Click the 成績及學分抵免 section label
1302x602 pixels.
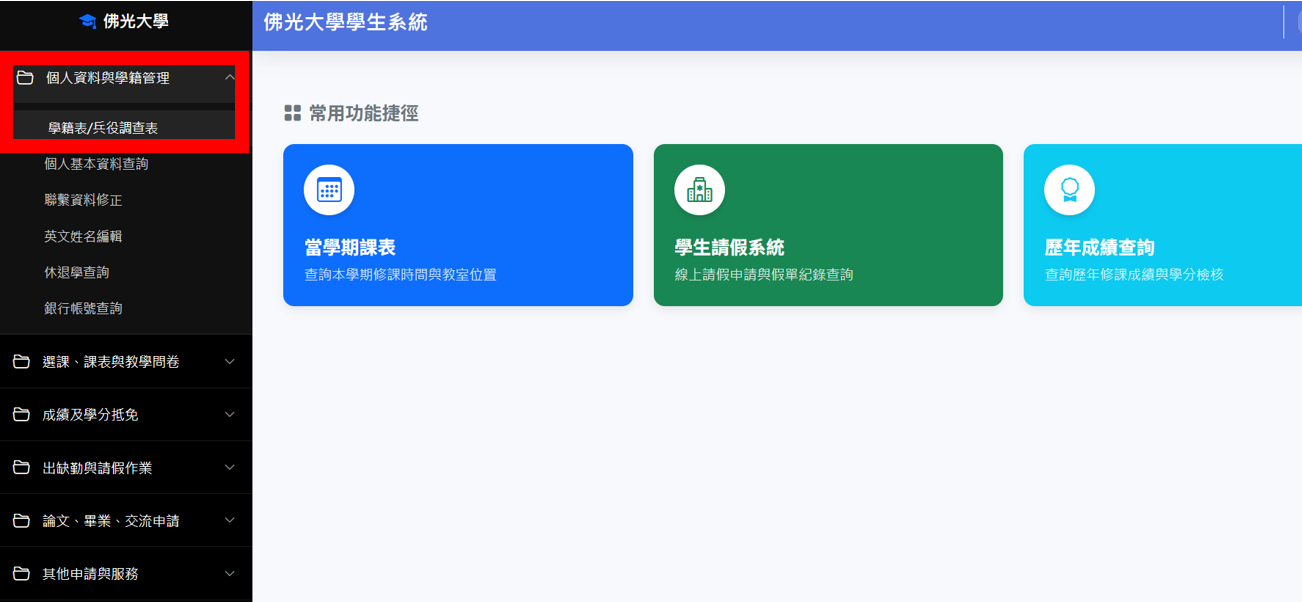coord(90,414)
